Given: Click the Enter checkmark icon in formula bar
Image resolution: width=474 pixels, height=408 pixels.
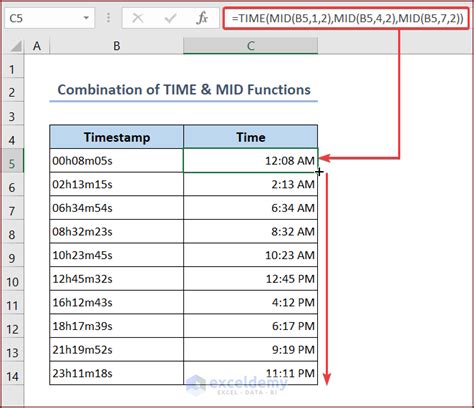Looking at the screenshot, I should [170, 18].
